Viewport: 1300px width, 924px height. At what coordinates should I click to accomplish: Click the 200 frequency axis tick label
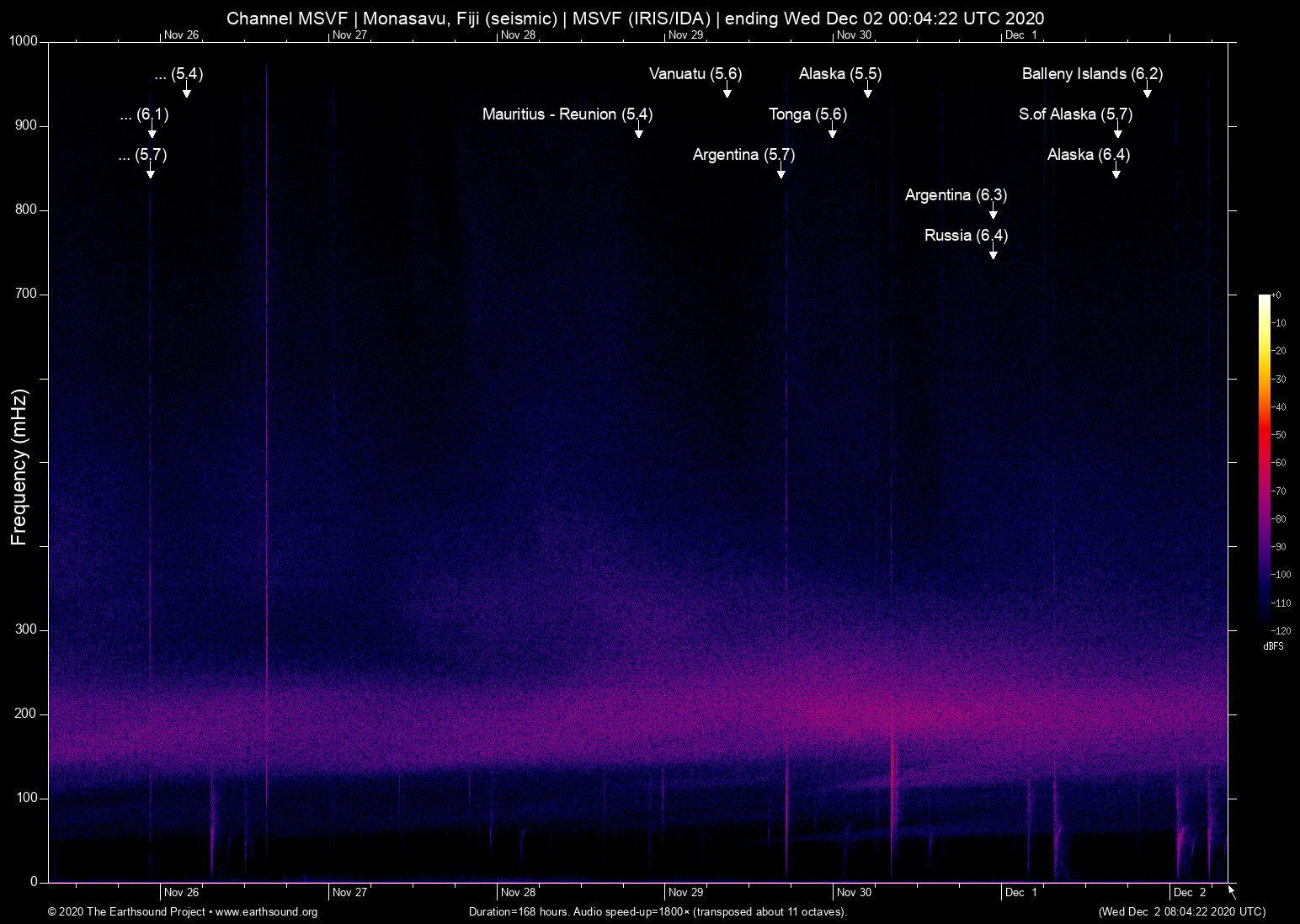[27, 714]
